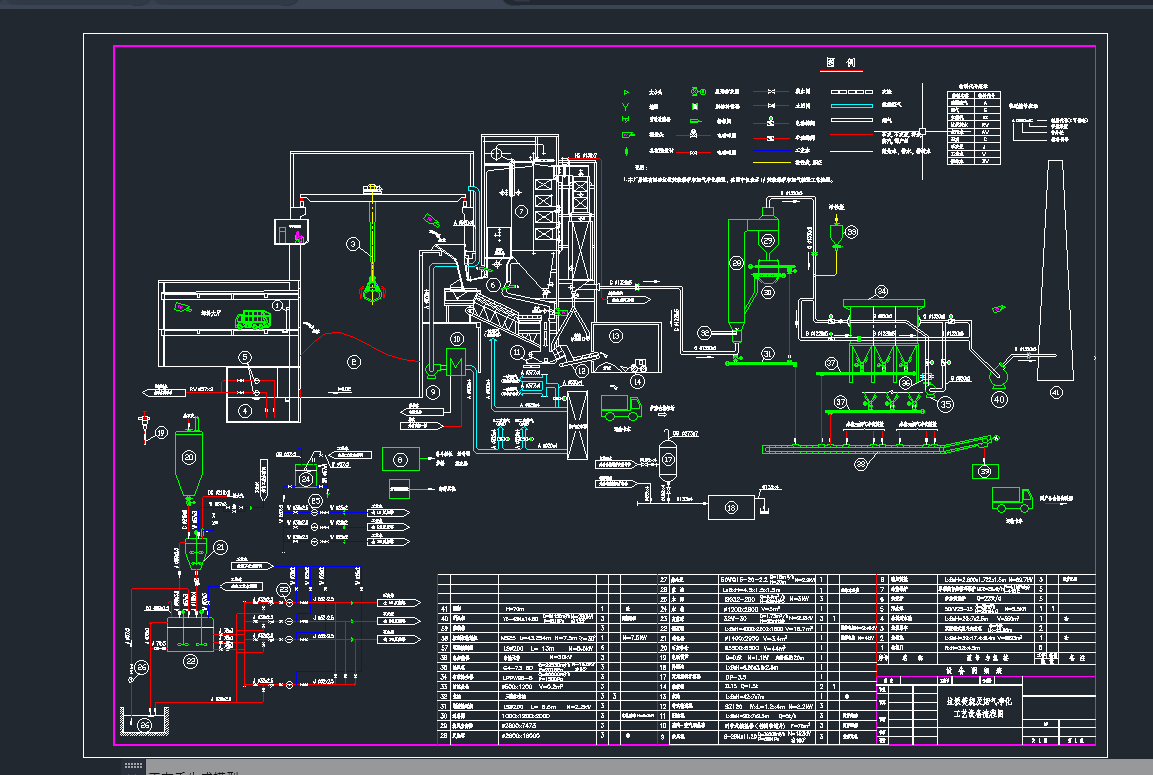
Task: Click equipment bubble number 10
Action: point(457,339)
